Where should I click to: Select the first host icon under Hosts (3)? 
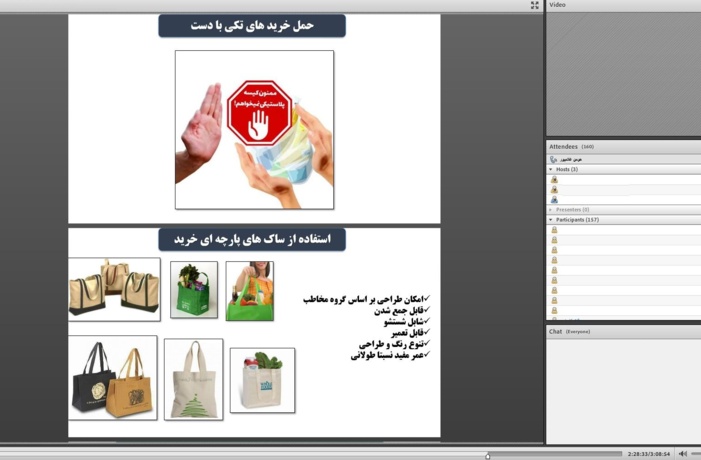(554, 179)
